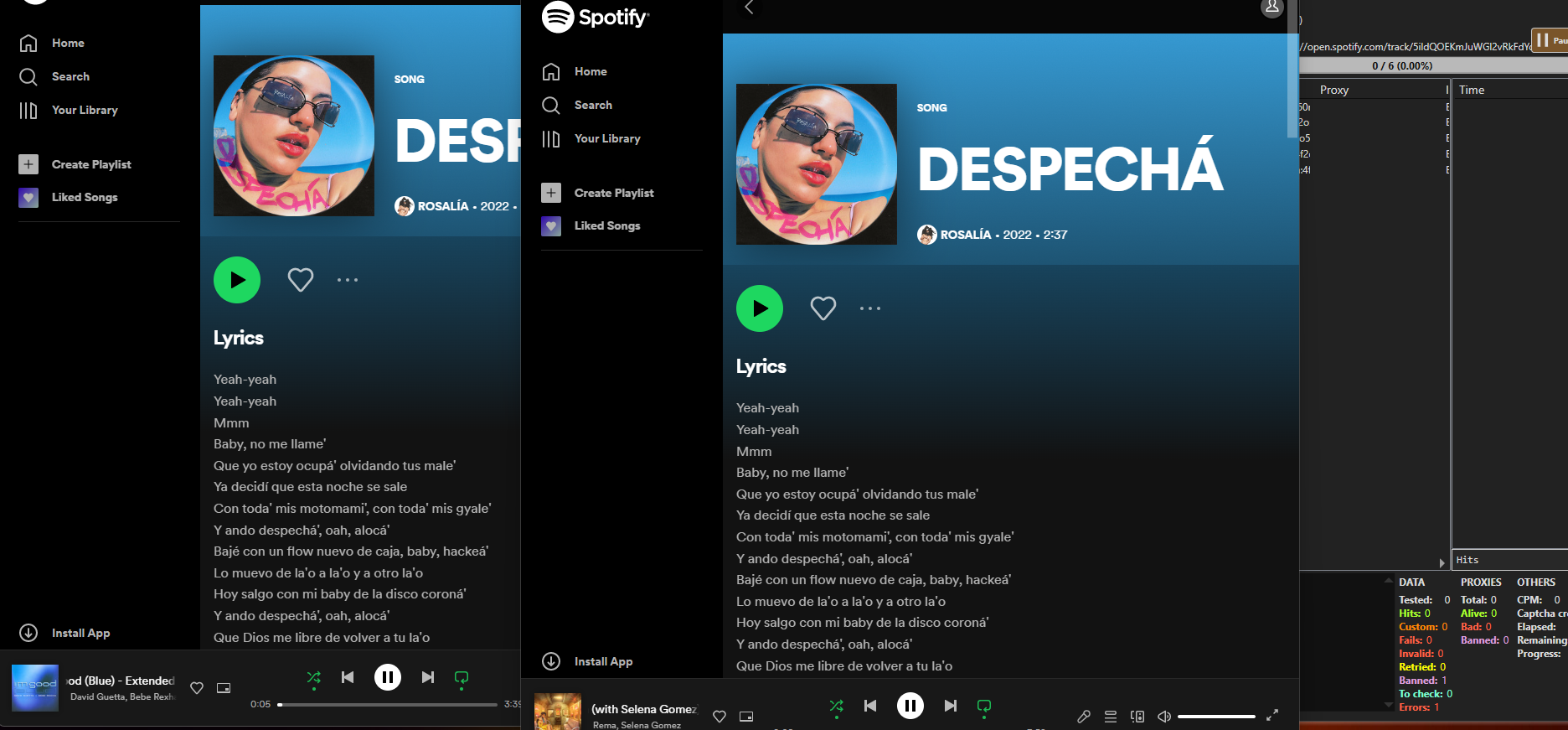Open the play queue in the front window

coord(1111,717)
